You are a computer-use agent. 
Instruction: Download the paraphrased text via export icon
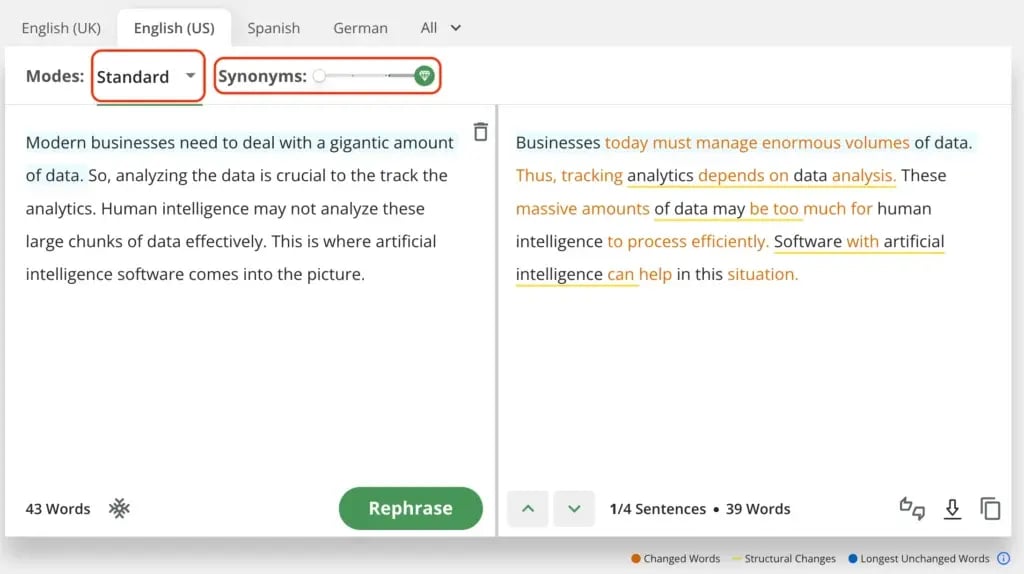(x=952, y=509)
